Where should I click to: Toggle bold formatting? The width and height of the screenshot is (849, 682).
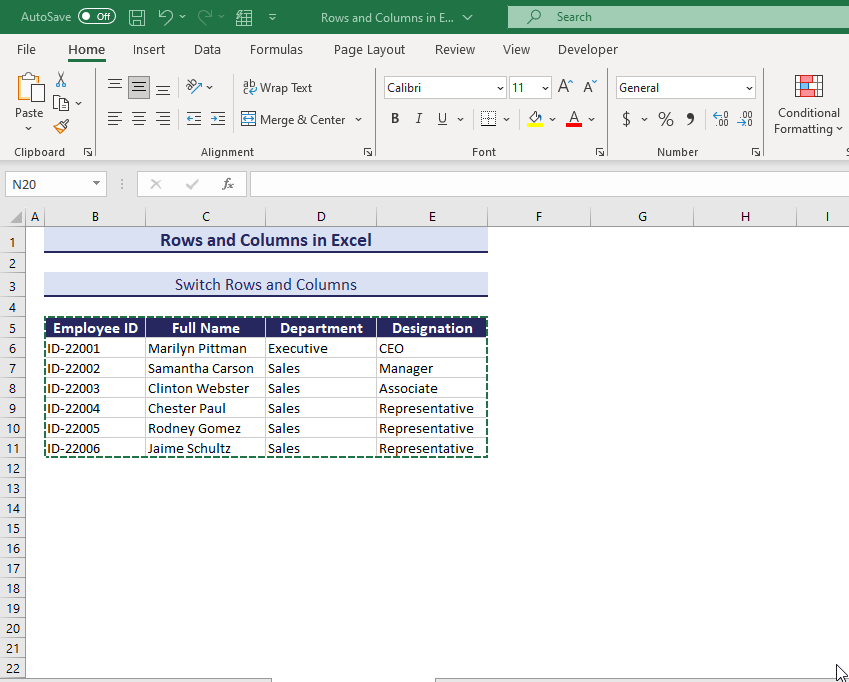(394, 119)
